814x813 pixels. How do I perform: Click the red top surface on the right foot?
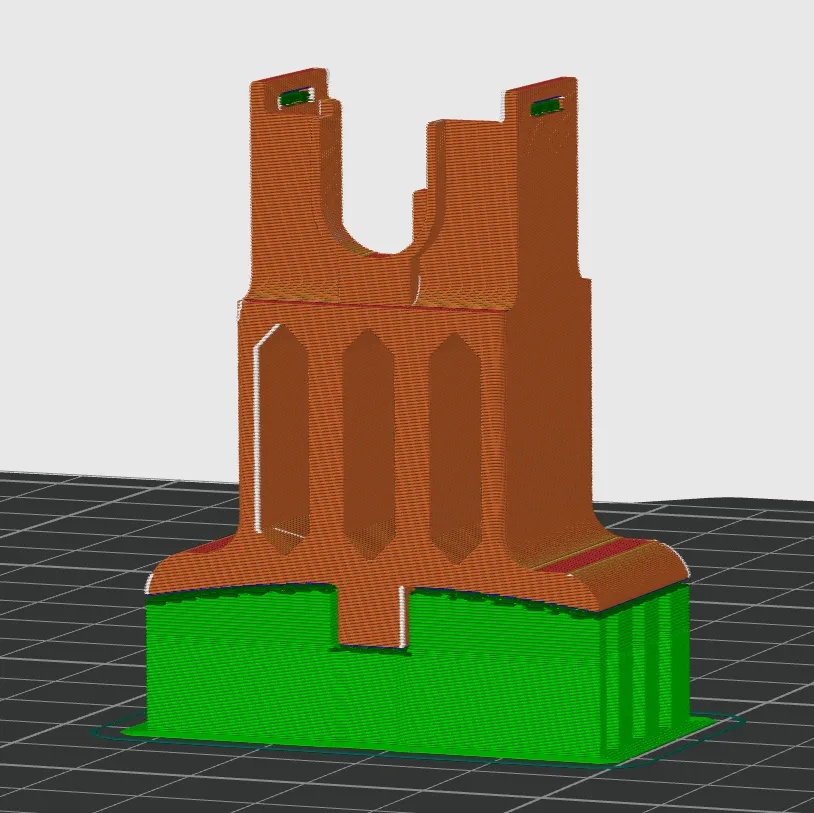click(587, 557)
